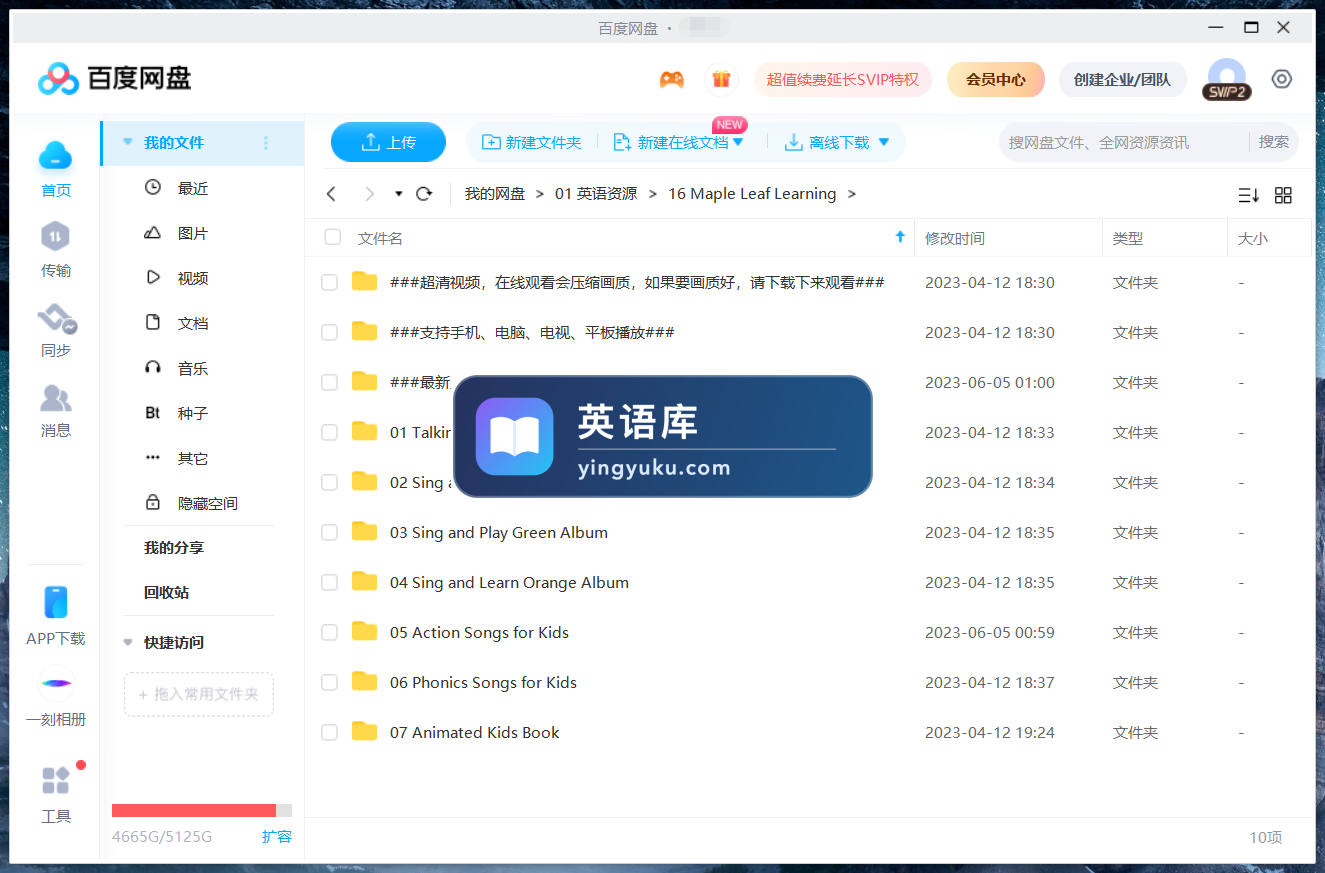Click the 搜索 search button
This screenshot has height=873, width=1325.
coord(1274,142)
